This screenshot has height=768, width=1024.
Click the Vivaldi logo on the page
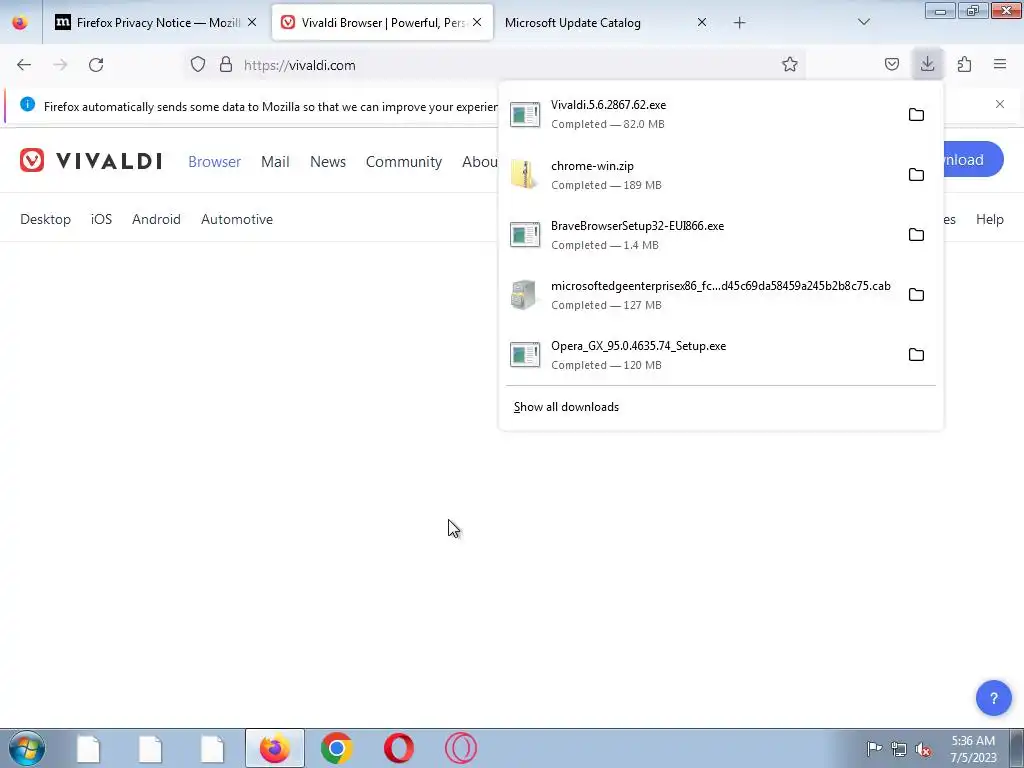[91, 160]
